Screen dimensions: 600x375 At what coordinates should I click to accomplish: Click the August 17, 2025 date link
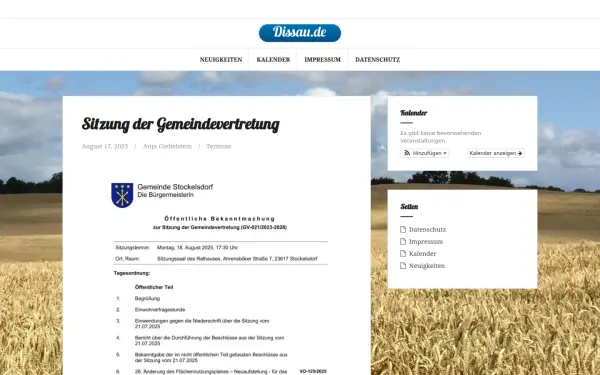click(x=105, y=146)
